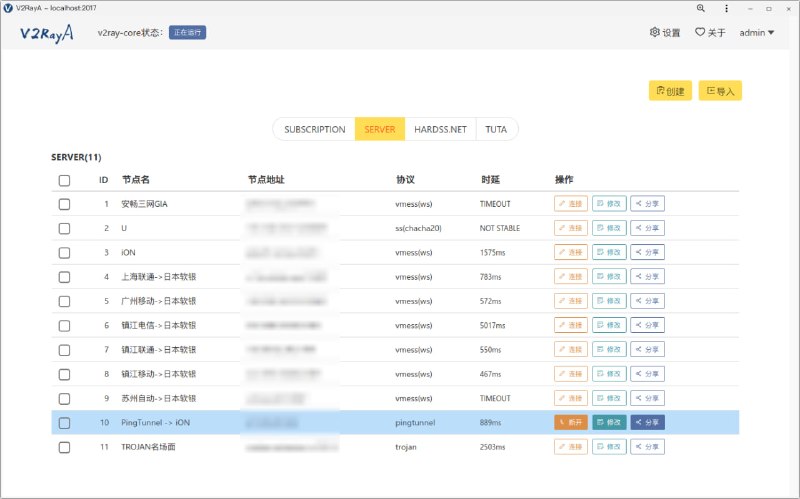The height and width of the screenshot is (499, 800).
Task: Select checkbox for 镇江移动->日本软银
Action: click(64, 375)
